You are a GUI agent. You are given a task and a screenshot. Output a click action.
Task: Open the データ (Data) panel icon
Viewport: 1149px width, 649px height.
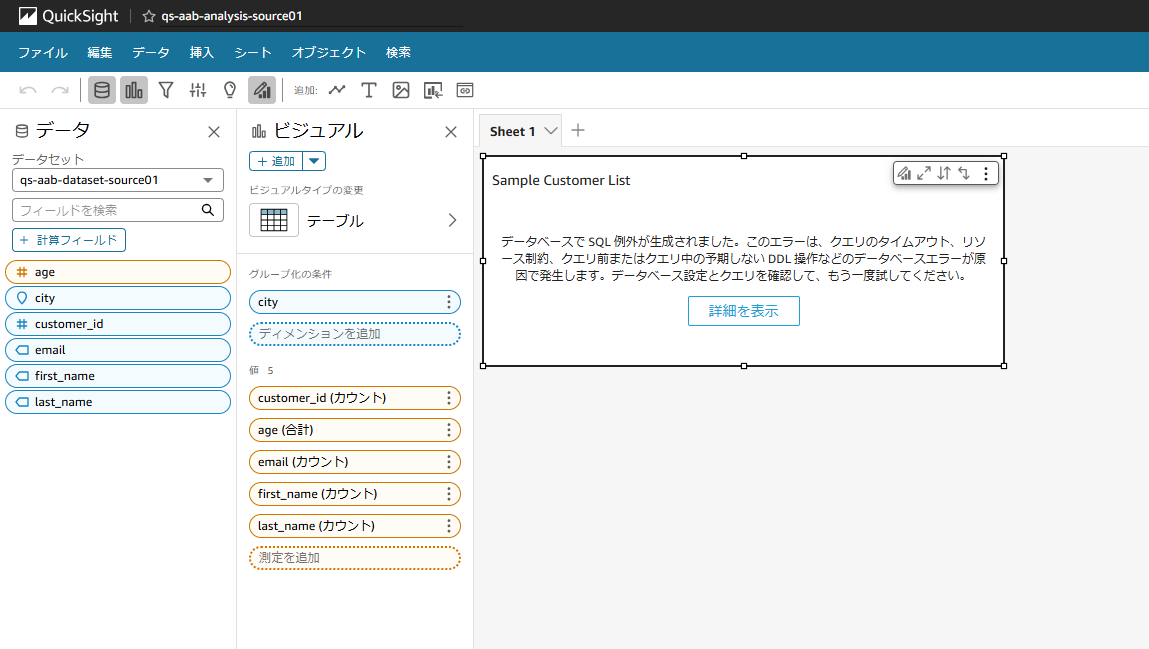pyautogui.click(x=101, y=90)
